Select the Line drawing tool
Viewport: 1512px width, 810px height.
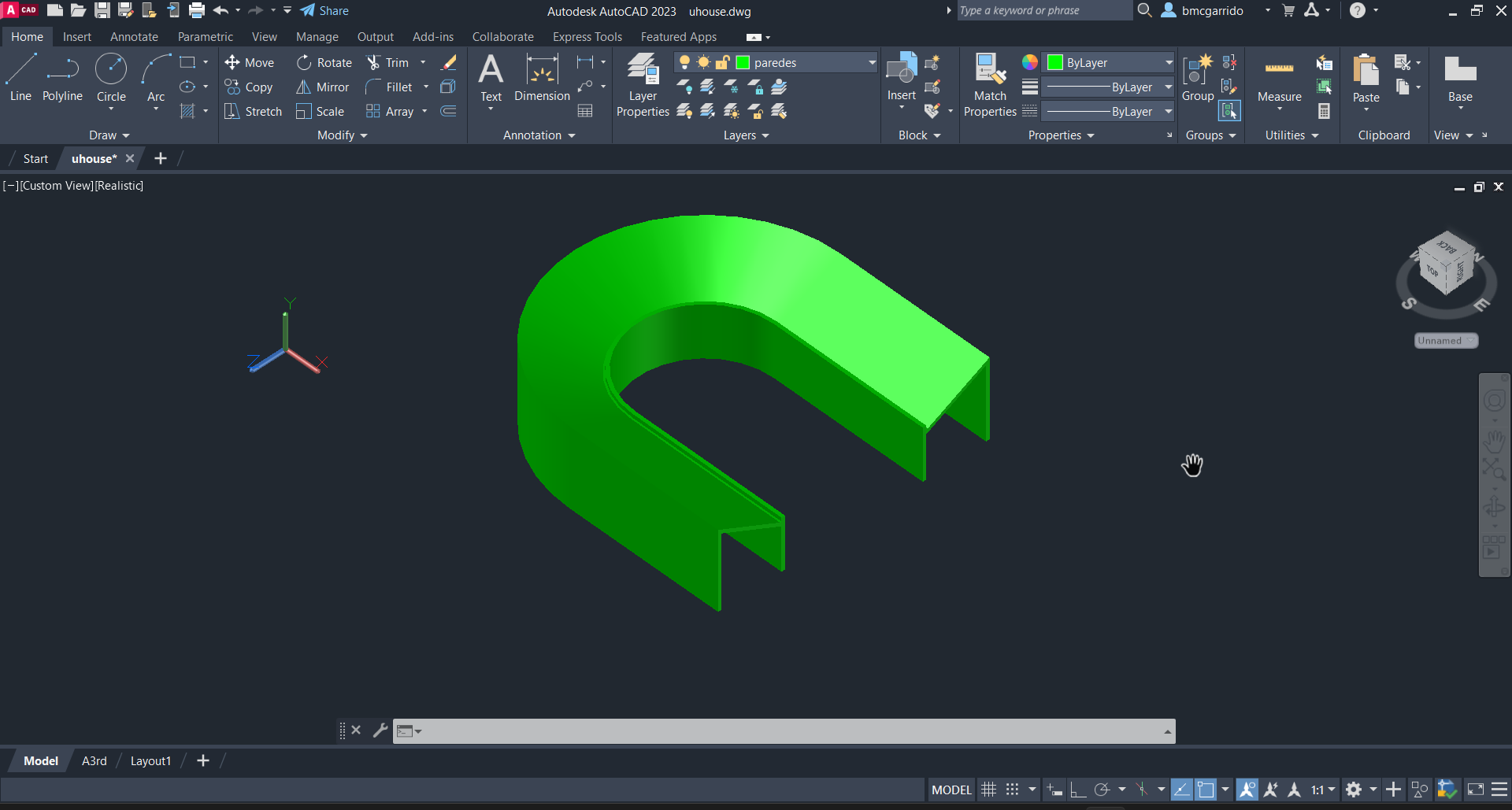pos(20,77)
